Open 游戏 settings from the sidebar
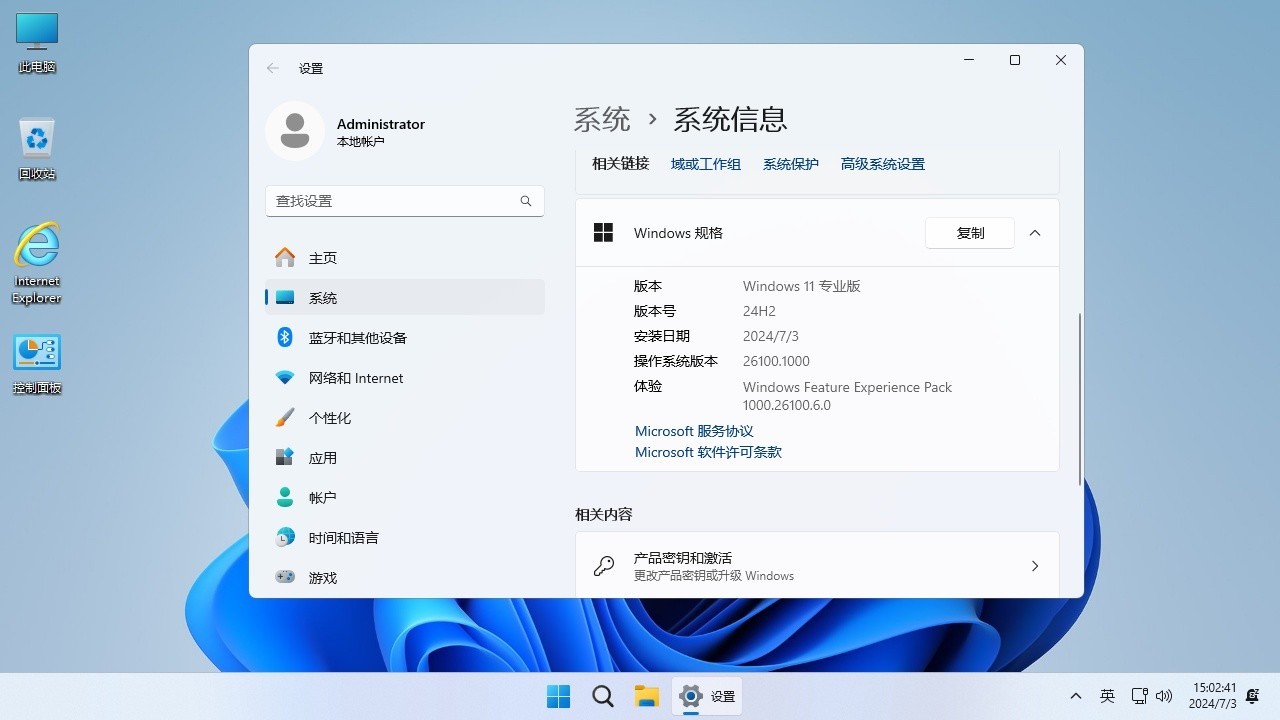1280x720 pixels. (x=323, y=577)
